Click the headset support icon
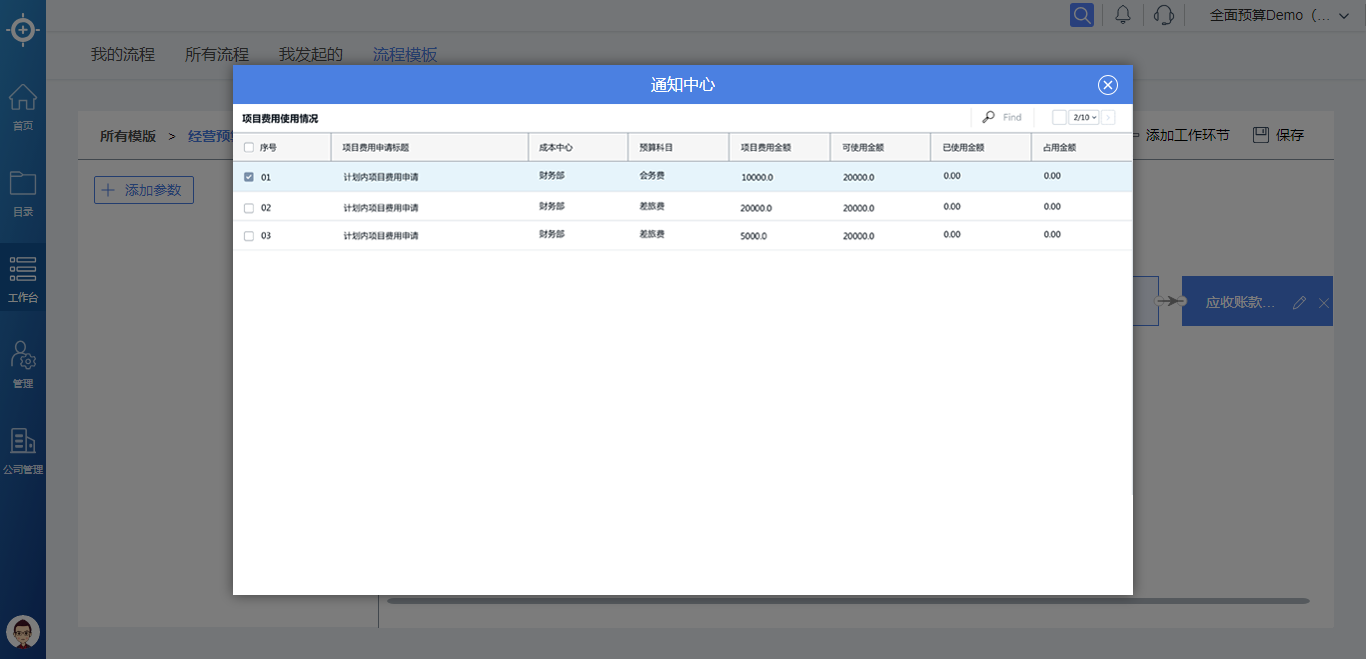Viewport: 1366px width, 659px height. point(1163,15)
